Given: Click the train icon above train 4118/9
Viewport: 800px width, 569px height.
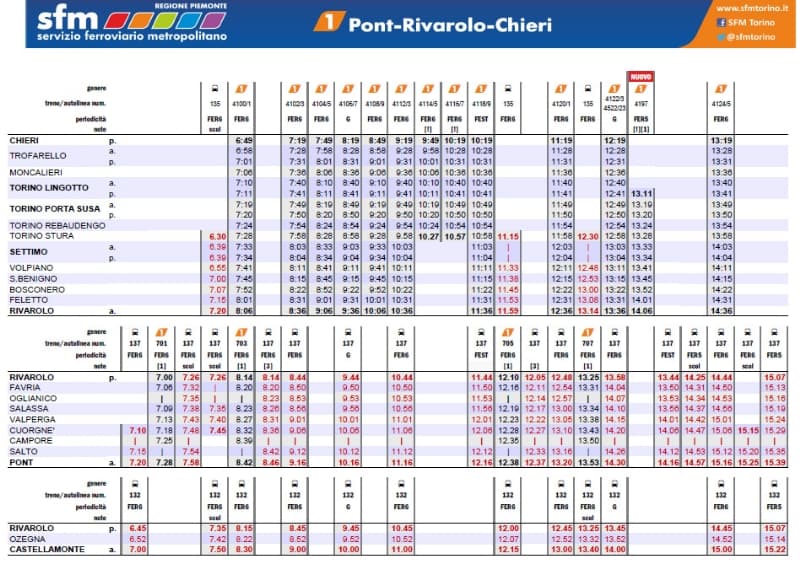Looking at the screenshot, I should pyautogui.click(x=480, y=88).
